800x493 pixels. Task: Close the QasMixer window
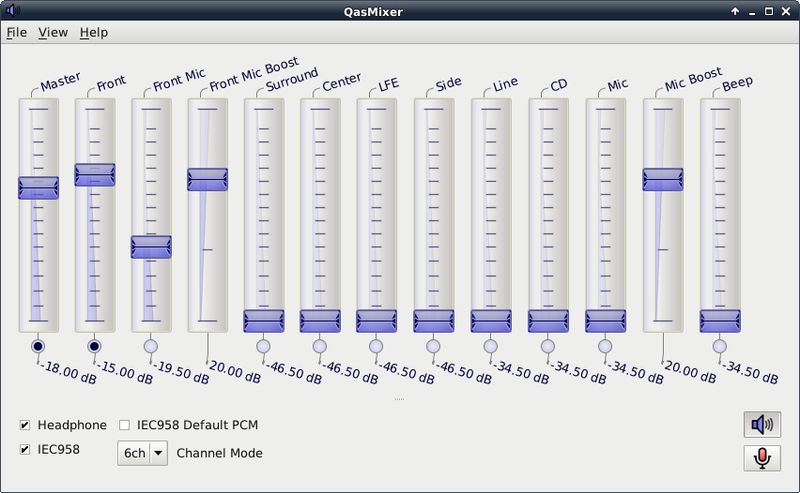[786, 11]
